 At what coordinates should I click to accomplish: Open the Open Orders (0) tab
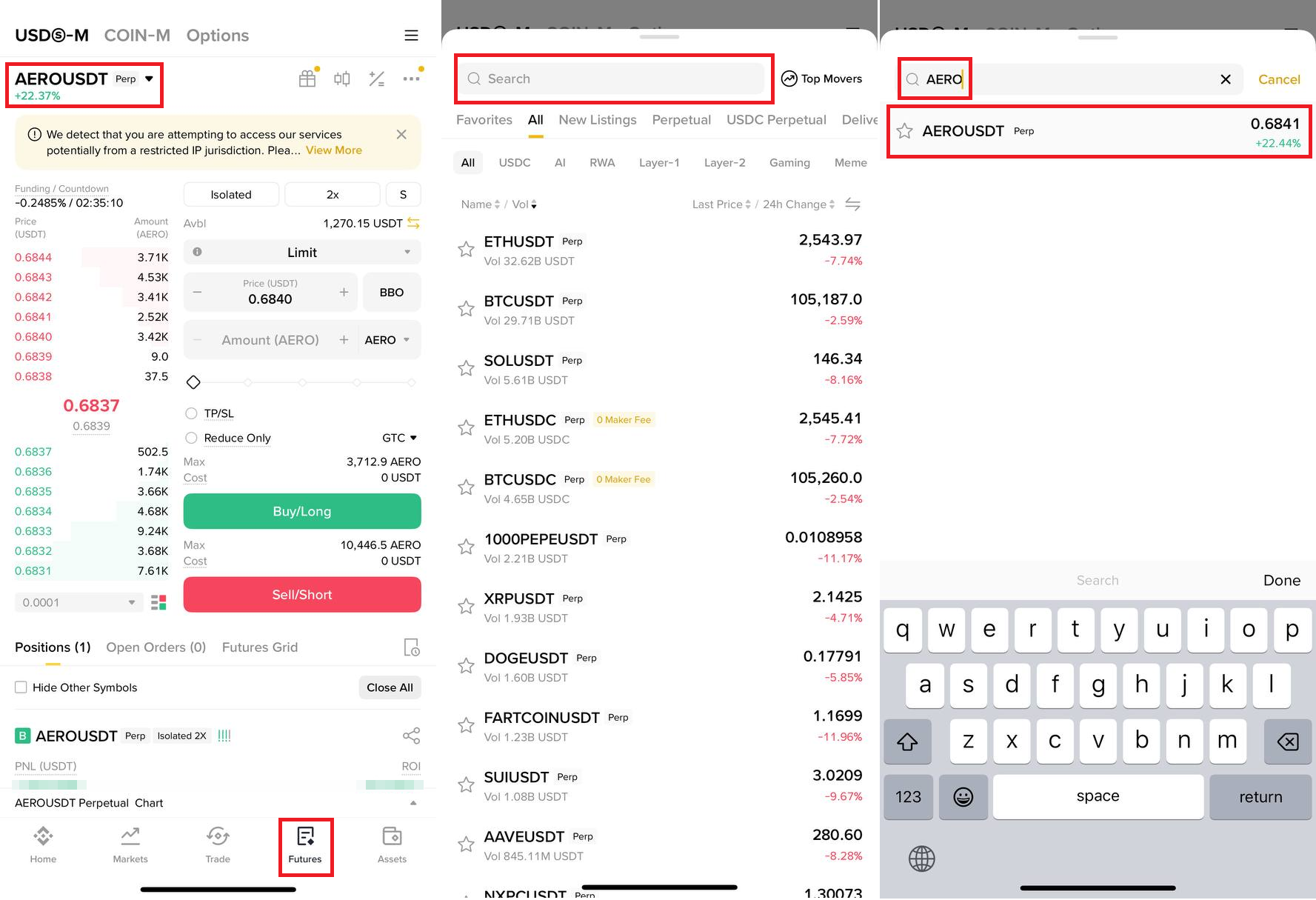156,647
